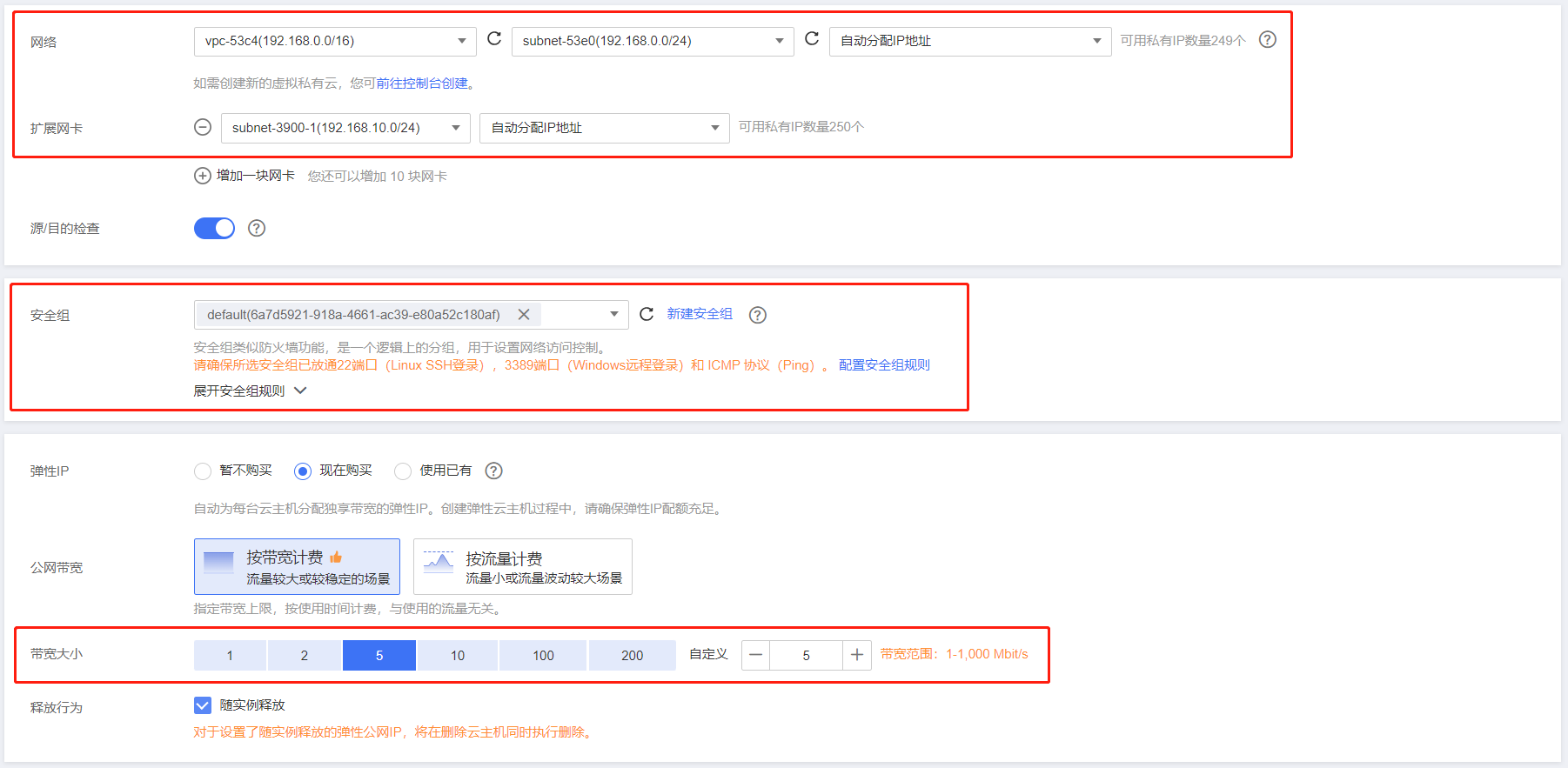Viewport: 1568px width, 768px height.
Task: Open help icon beside source/destination check
Action: pos(257,228)
